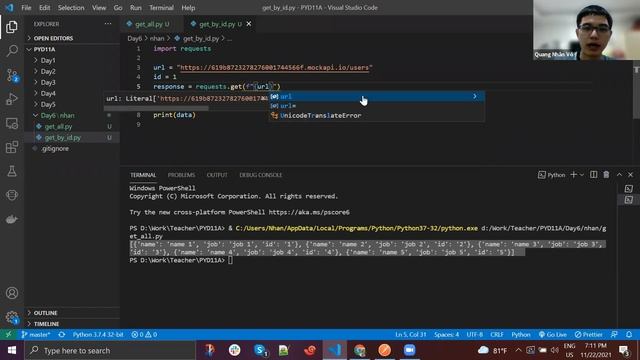Click Prettier status bar item
Screen dimensions: 640x360
coord(589,334)
